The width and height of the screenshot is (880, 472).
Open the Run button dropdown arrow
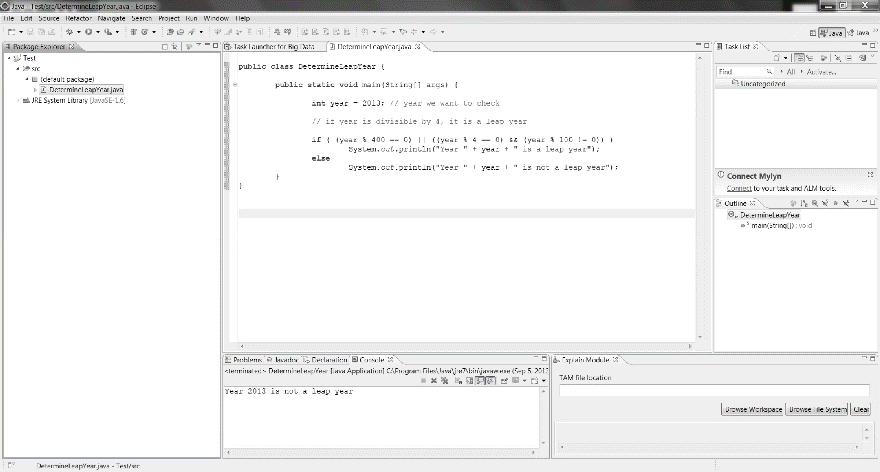tap(98, 32)
